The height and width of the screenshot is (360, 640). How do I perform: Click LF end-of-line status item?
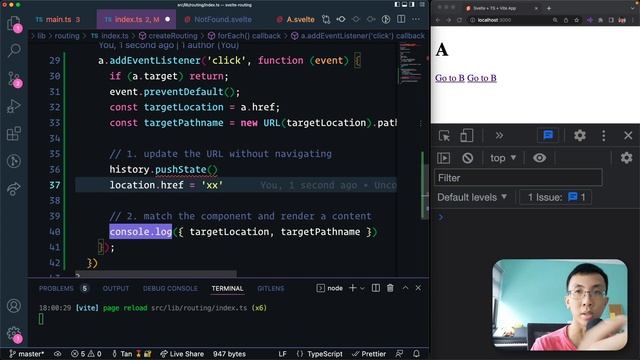282,354
